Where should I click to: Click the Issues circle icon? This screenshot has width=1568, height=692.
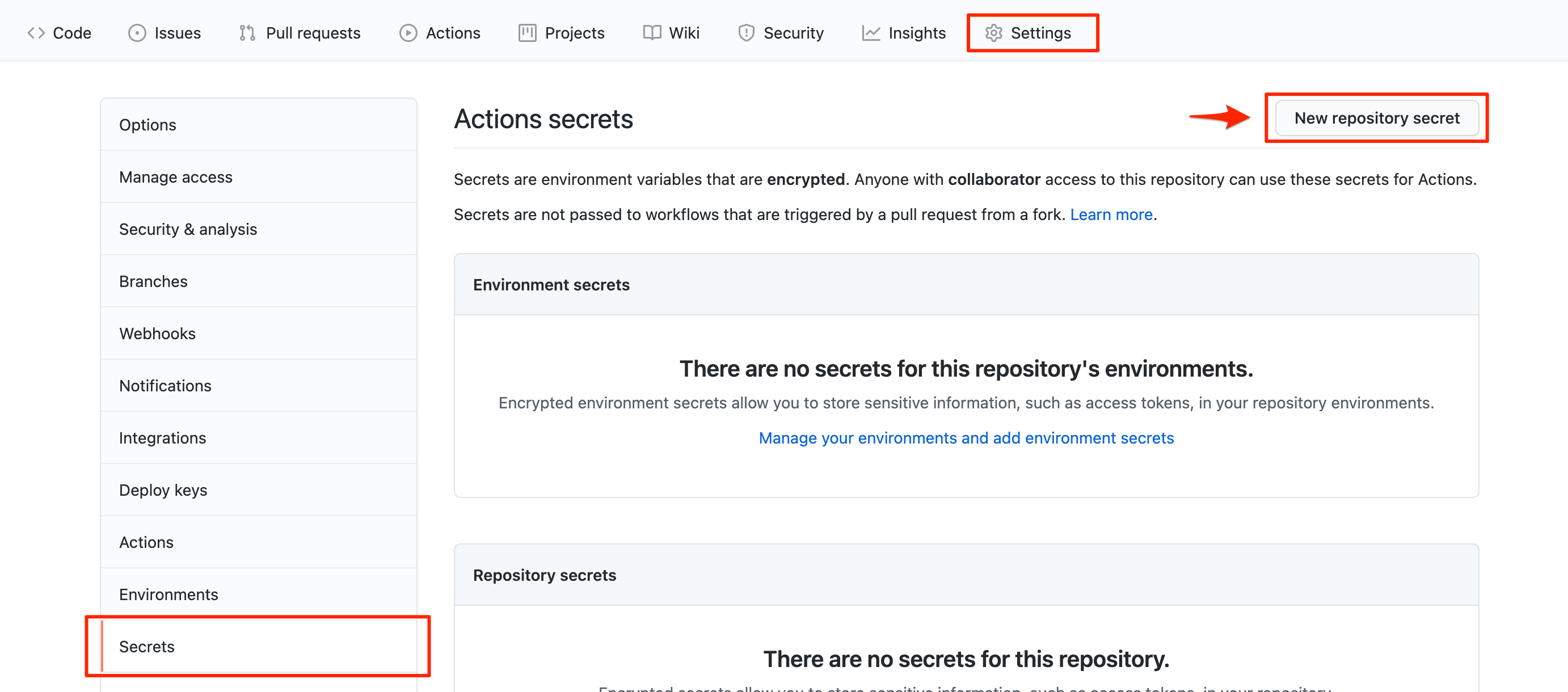(x=137, y=33)
